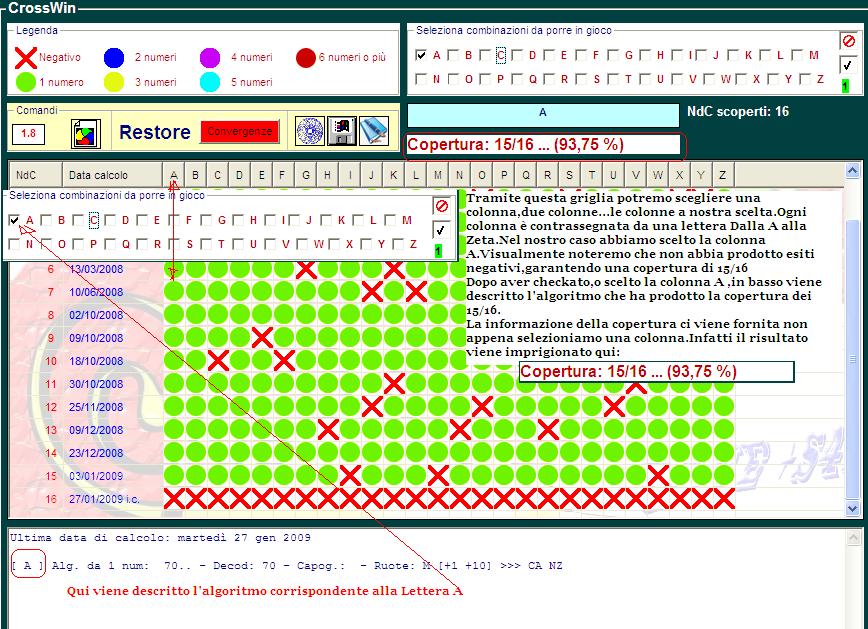Click the column B header in the grid
Image resolution: width=868 pixels, height=629 pixels.
pos(195,175)
